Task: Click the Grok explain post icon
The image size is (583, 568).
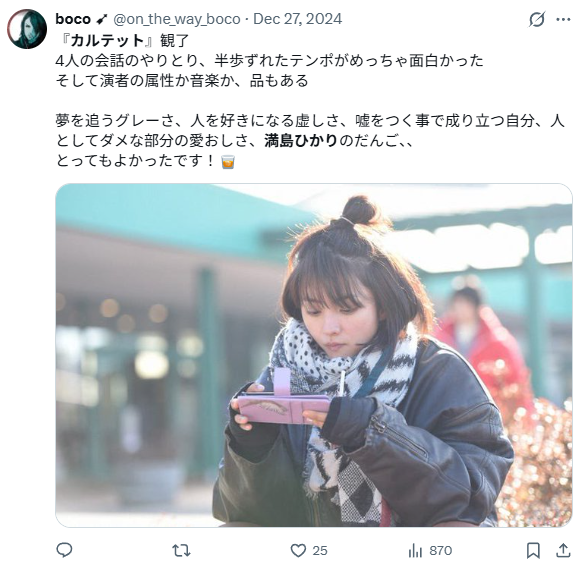Action: (537, 19)
